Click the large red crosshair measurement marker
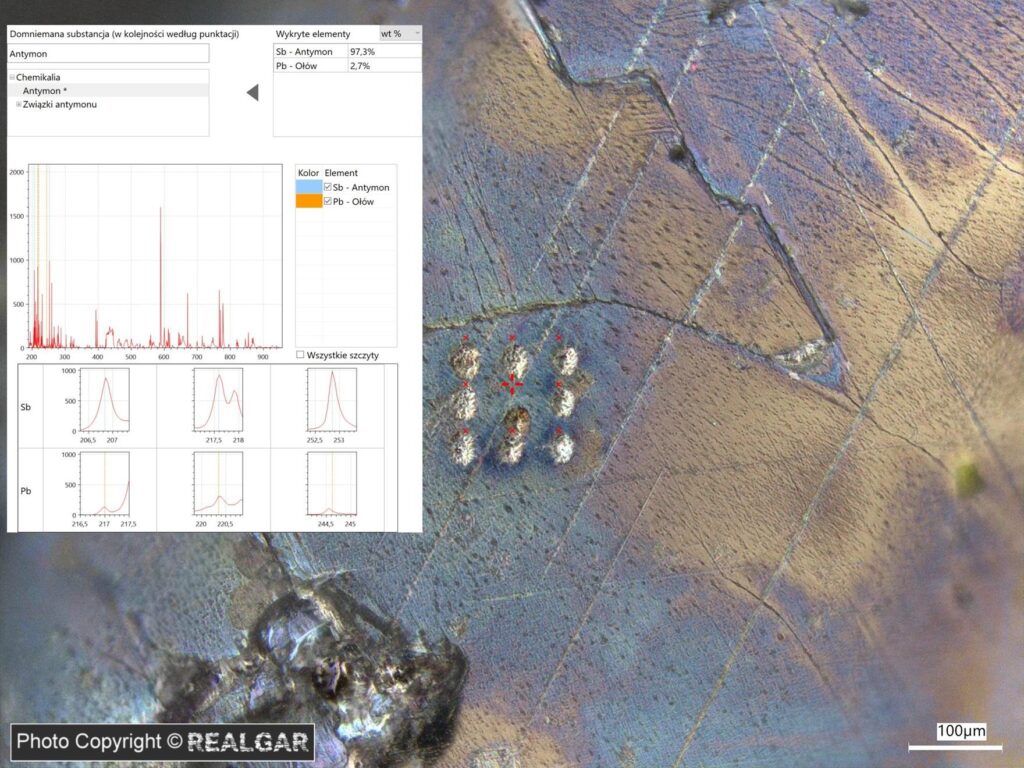This screenshot has width=1024, height=768. pos(512,385)
